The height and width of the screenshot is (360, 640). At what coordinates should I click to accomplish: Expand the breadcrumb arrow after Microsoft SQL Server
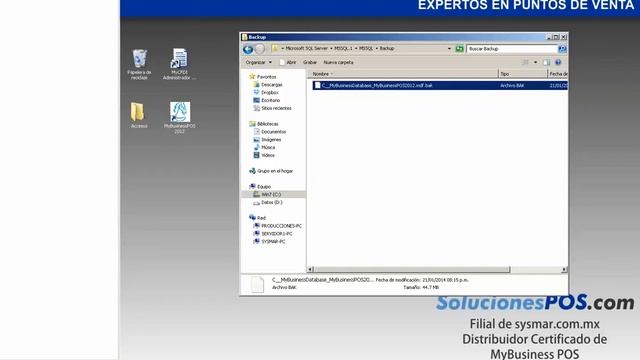[331, 49]
